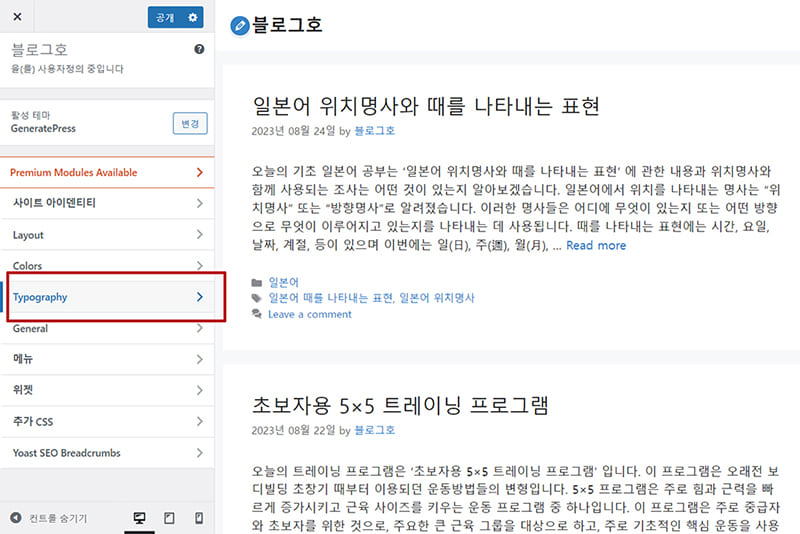This screenshot has width=800, height=534.
Task: Click Leave a comment link
Action: 310,314
